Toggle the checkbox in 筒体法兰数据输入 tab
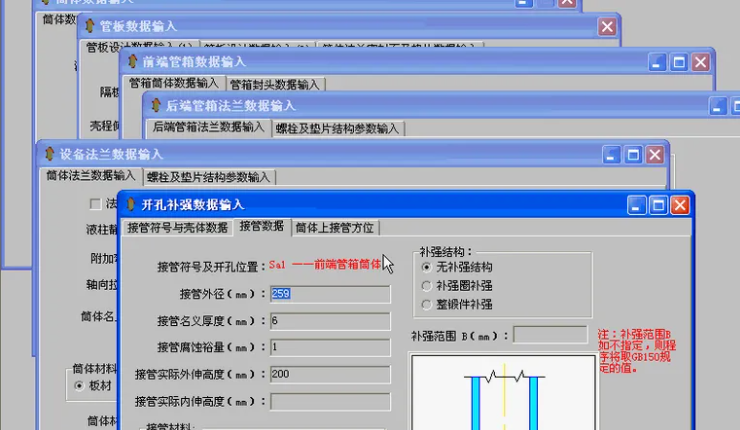 (95, 204)
